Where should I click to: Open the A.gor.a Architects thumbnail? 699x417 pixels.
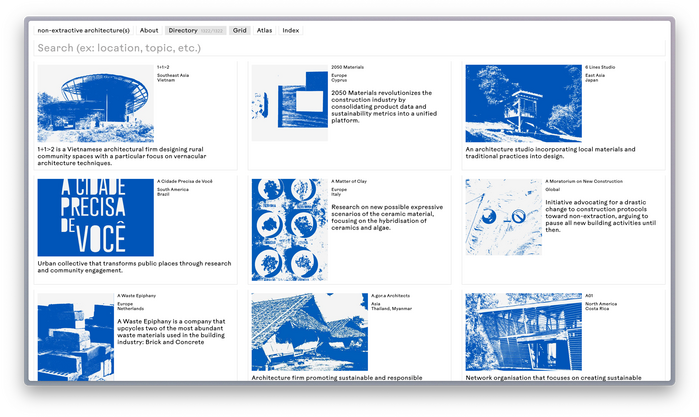(309, 332)
